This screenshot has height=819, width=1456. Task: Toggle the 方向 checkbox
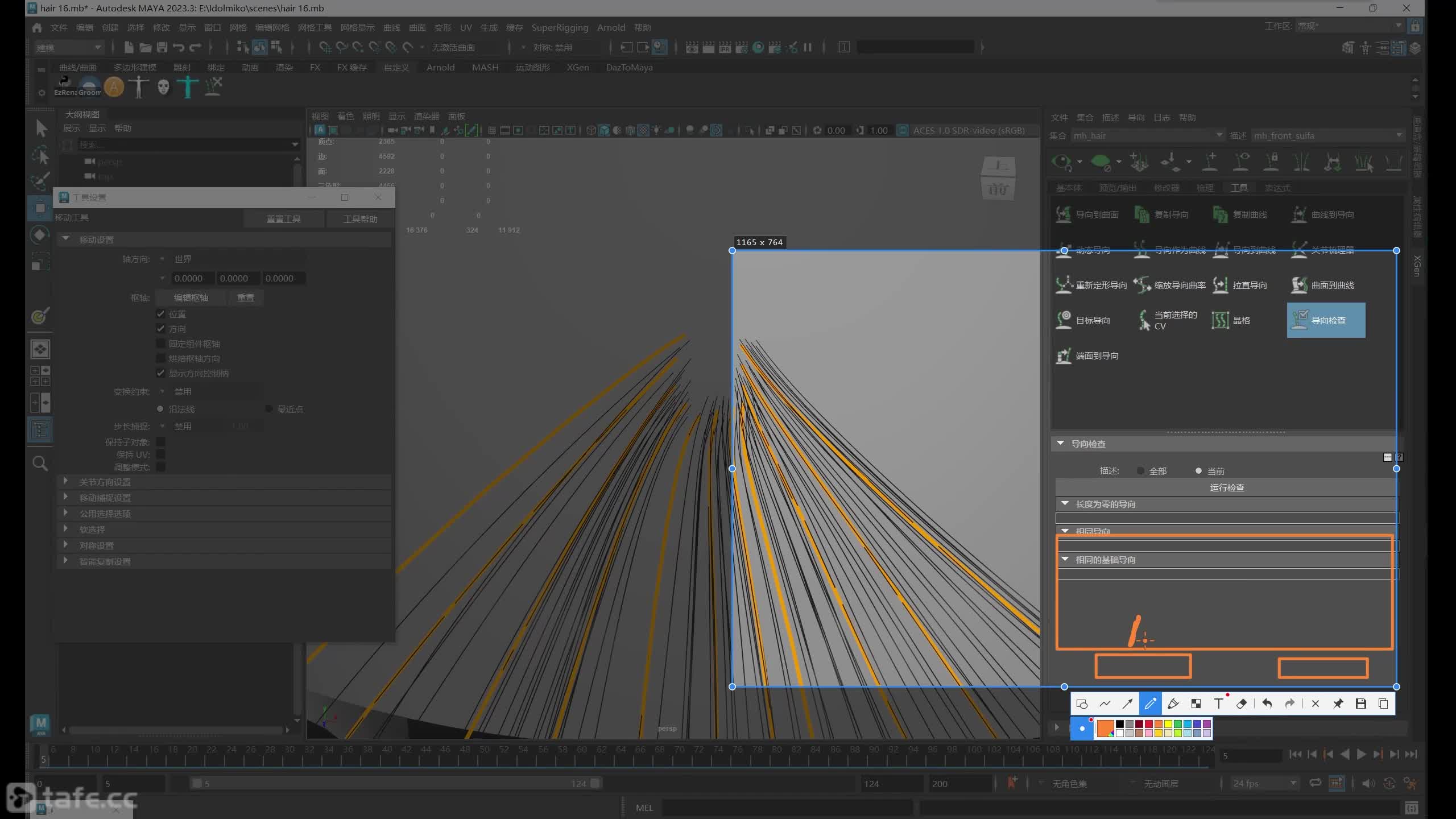[x=160, y=329]
